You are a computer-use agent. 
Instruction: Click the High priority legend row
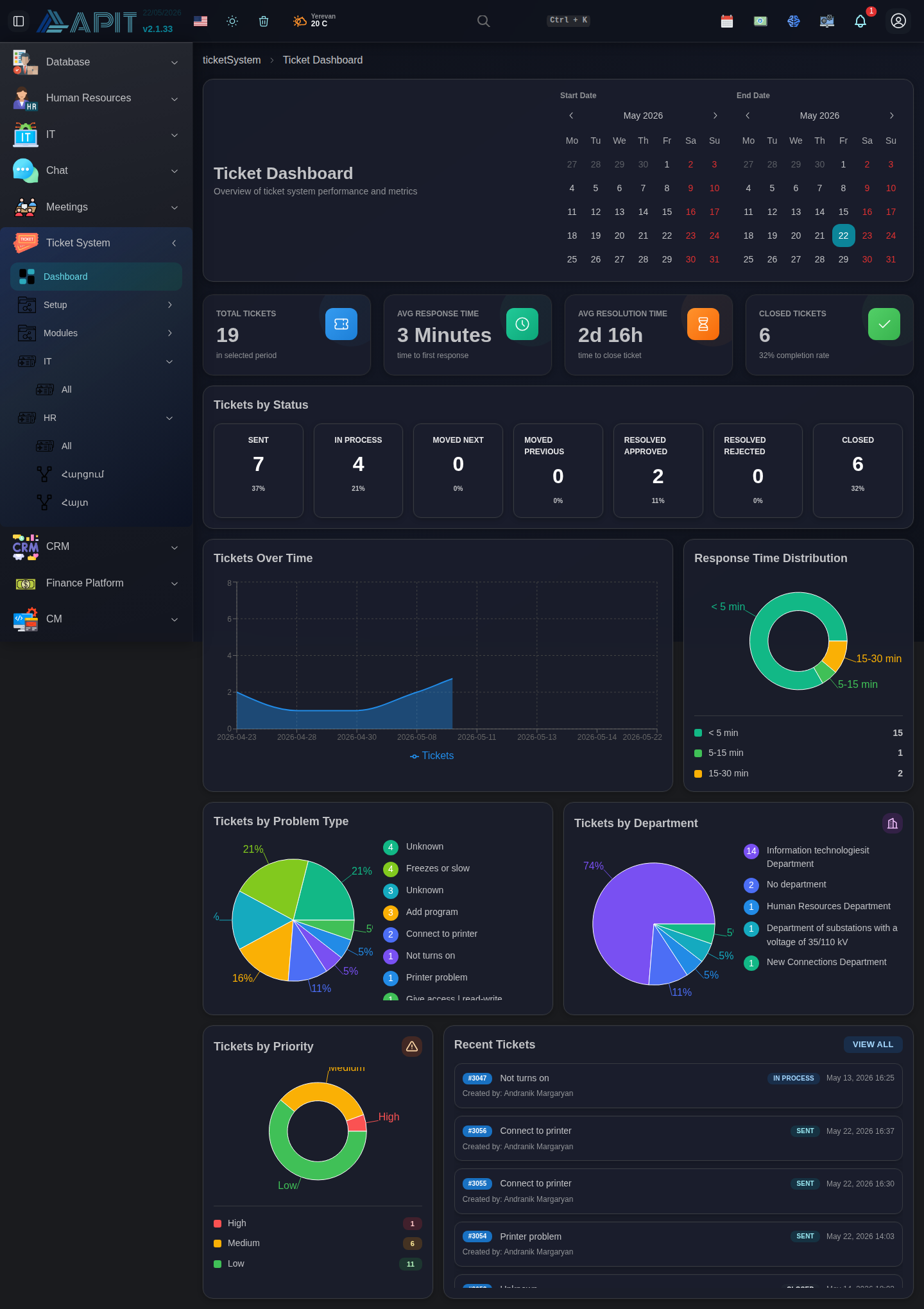click(318, 1224)
